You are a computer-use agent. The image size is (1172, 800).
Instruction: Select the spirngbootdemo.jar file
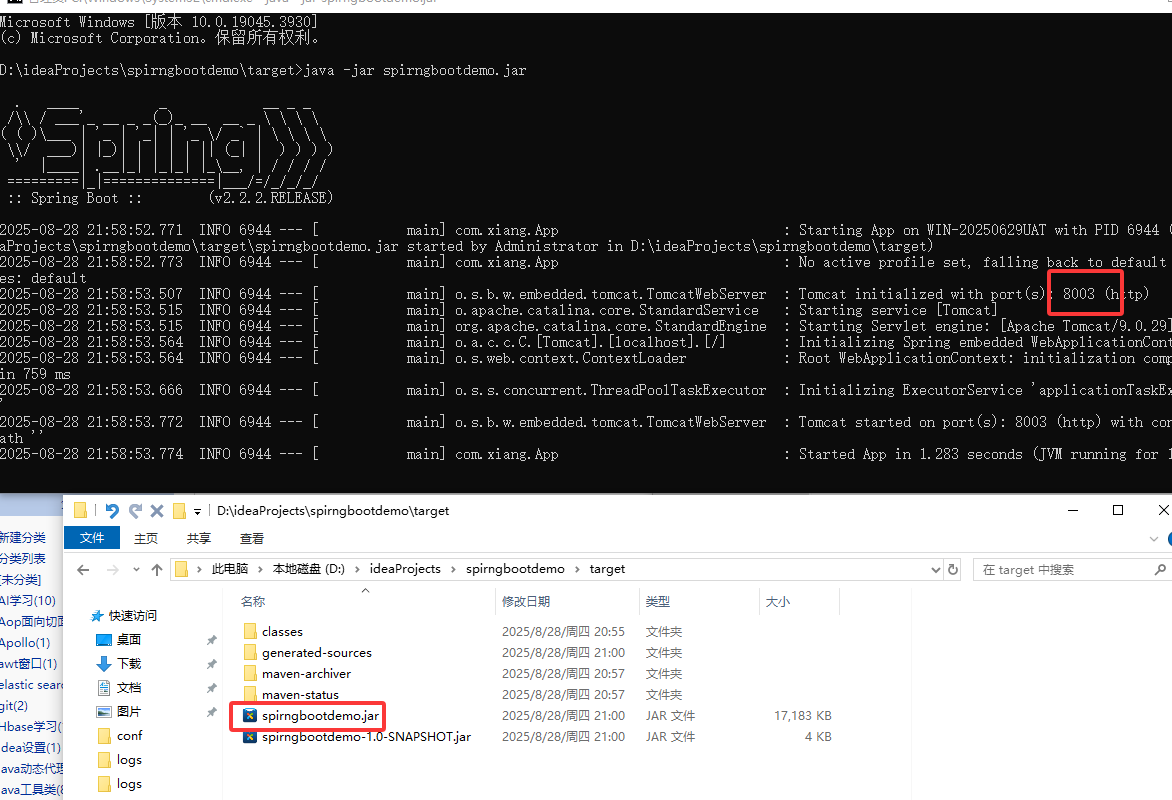(x=320, y=716)
